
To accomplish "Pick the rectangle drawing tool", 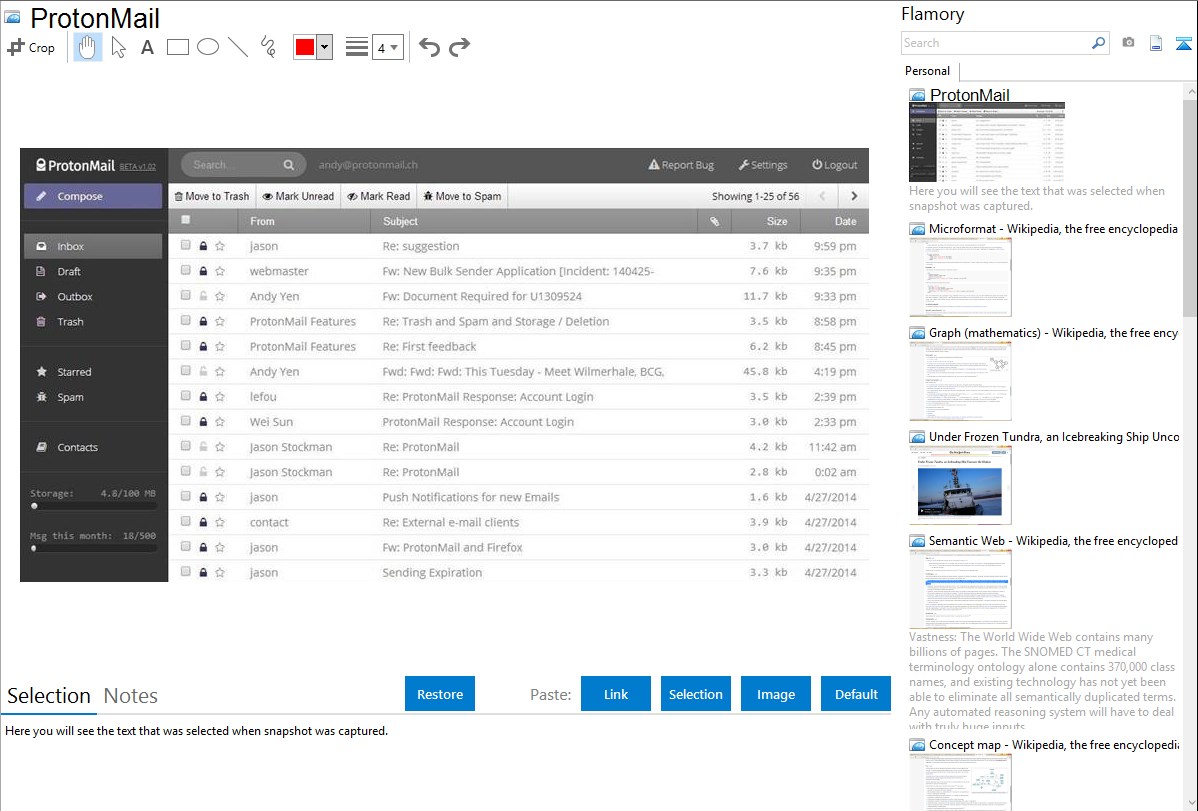I will 177,47.
